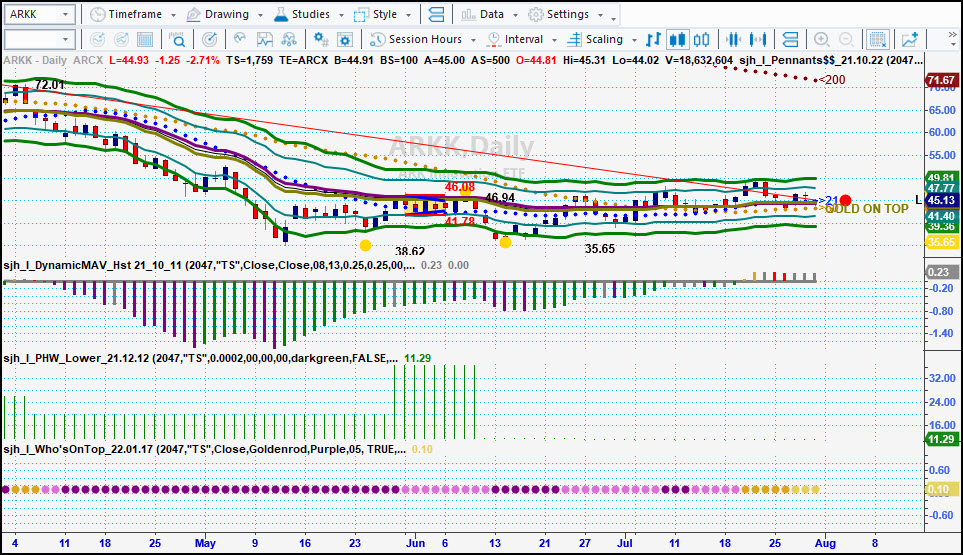Viewport: 963px width, 555px height.
Task: Expand the empty combo box below the symbol
Action: [65, 40]
